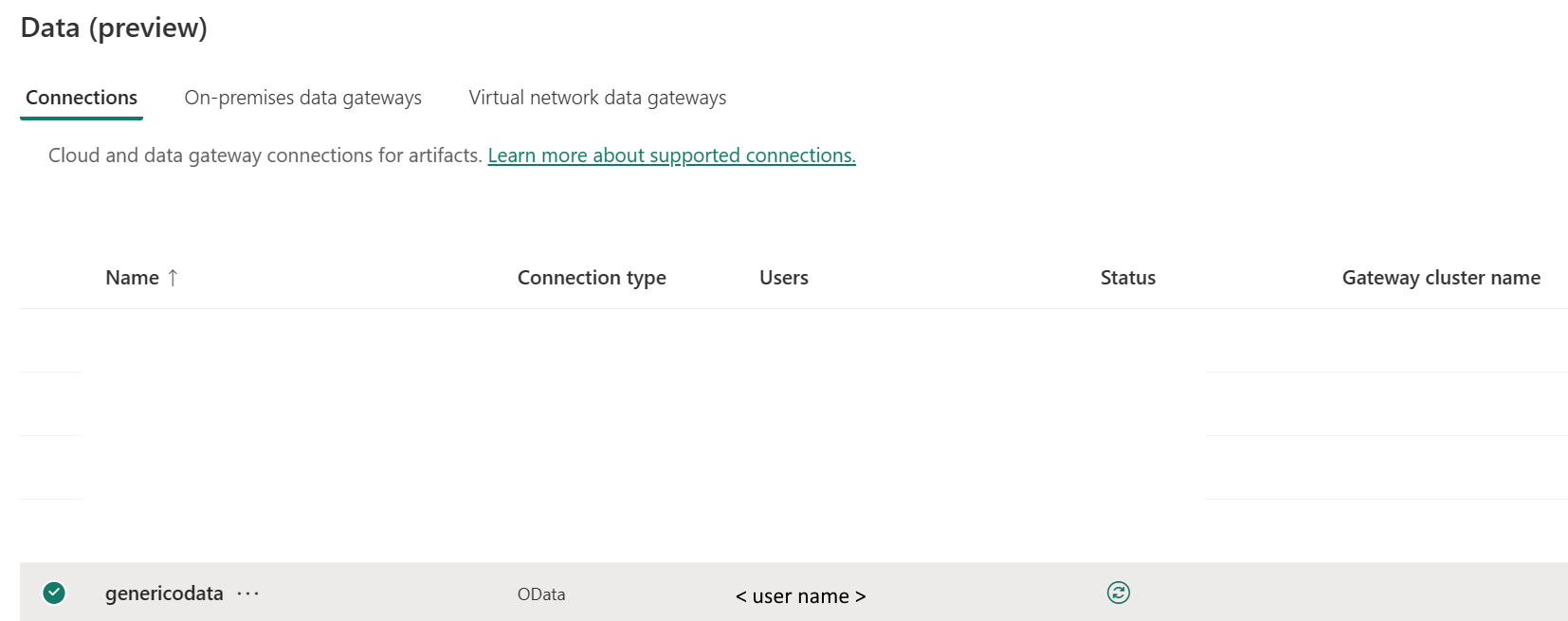Select the user name cell in Users column

(801, 596)
